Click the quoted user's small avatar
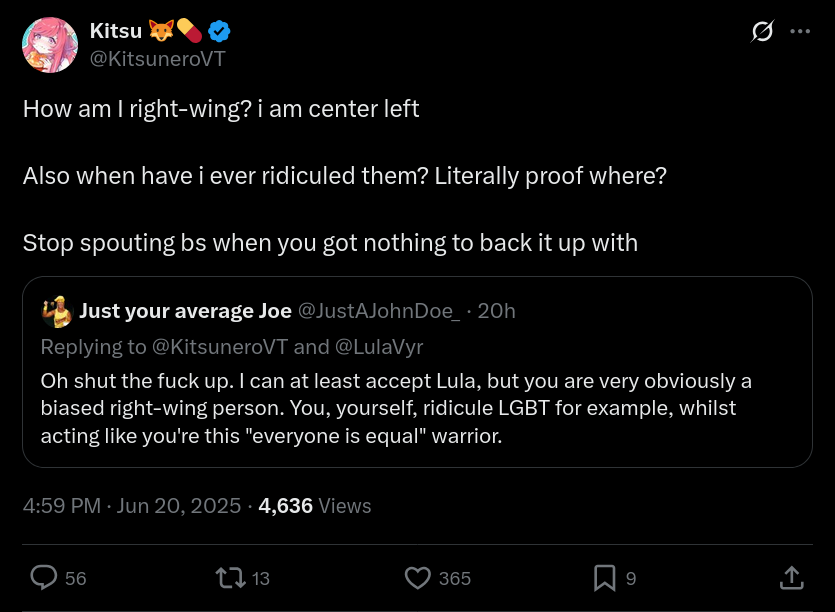 point(57,311)
